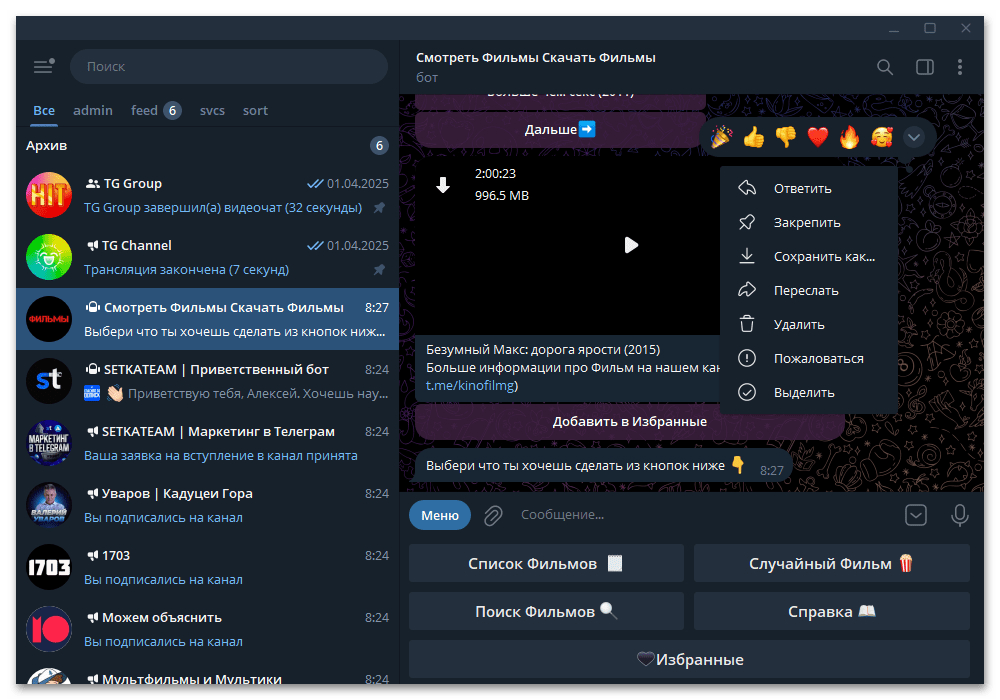Open the svcs folder tab
This screenshot has width=1000, height=700.
click(x=212, y=110)
